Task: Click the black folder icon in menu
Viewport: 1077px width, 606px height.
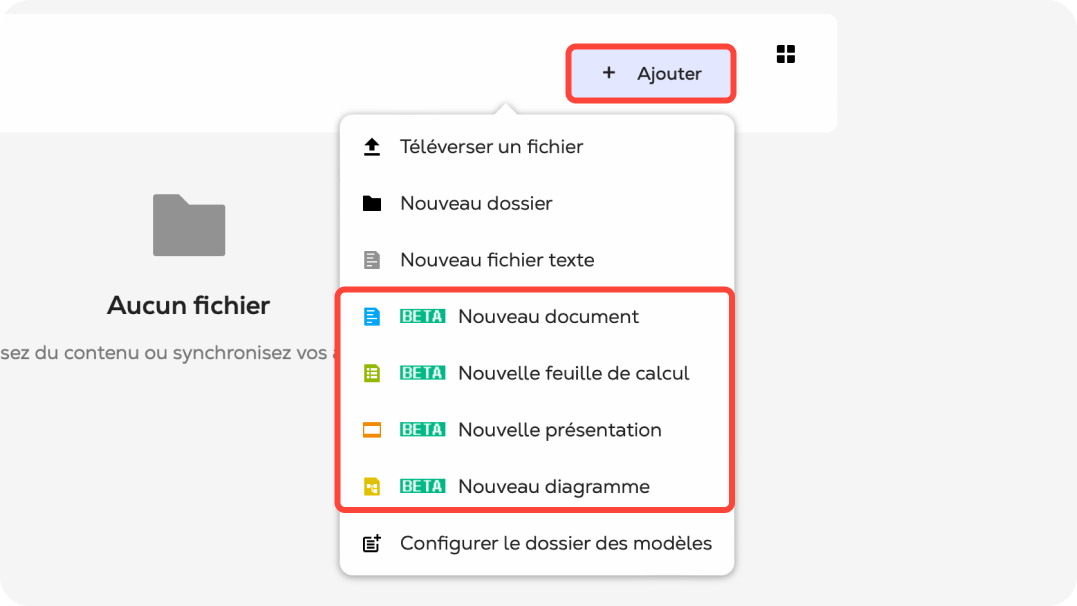Action: 372,204
